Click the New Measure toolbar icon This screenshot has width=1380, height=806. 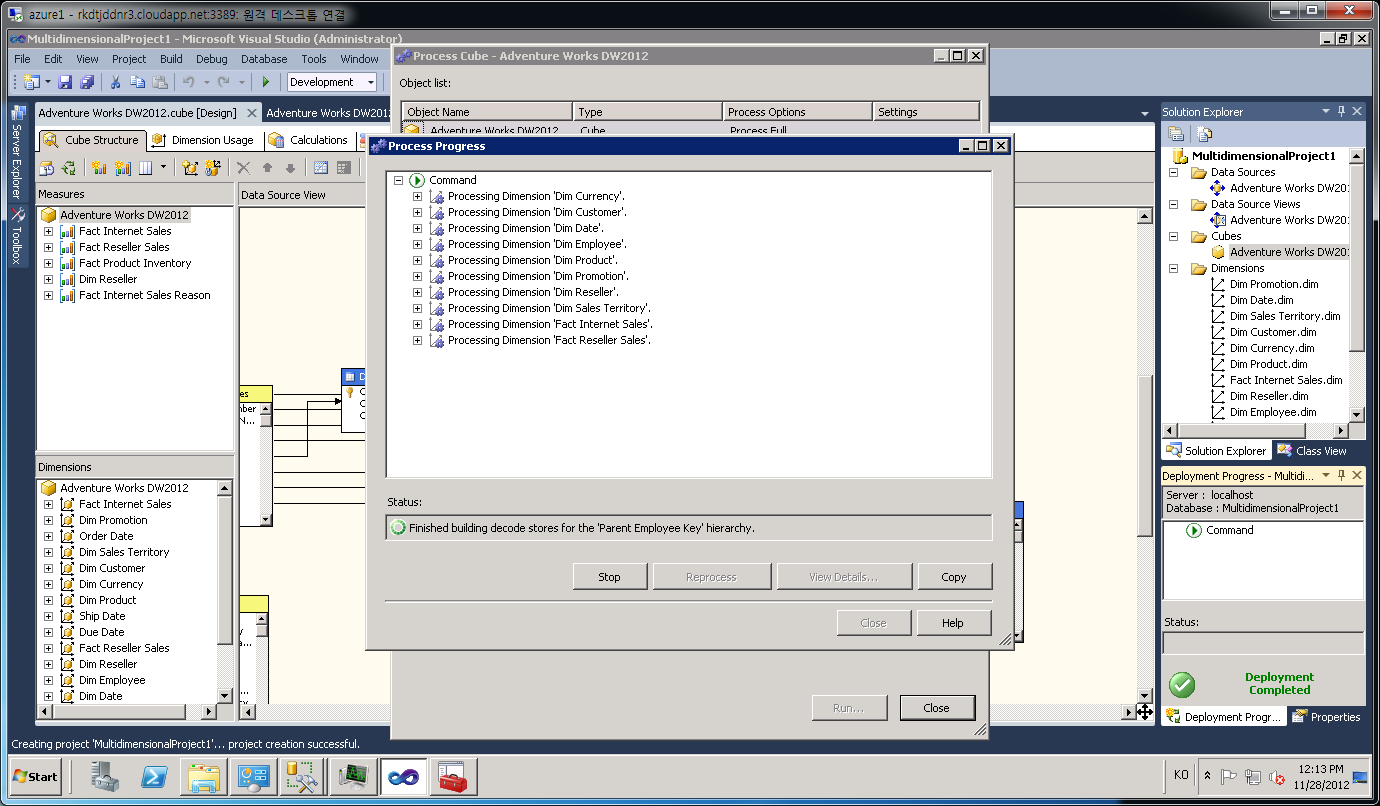99,168
